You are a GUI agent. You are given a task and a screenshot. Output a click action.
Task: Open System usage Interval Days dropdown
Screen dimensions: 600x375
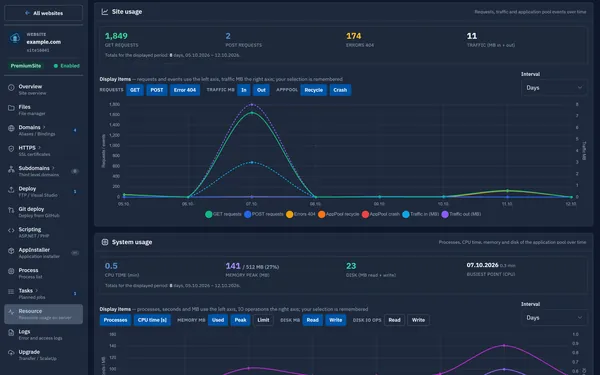[x=554, y=318]
